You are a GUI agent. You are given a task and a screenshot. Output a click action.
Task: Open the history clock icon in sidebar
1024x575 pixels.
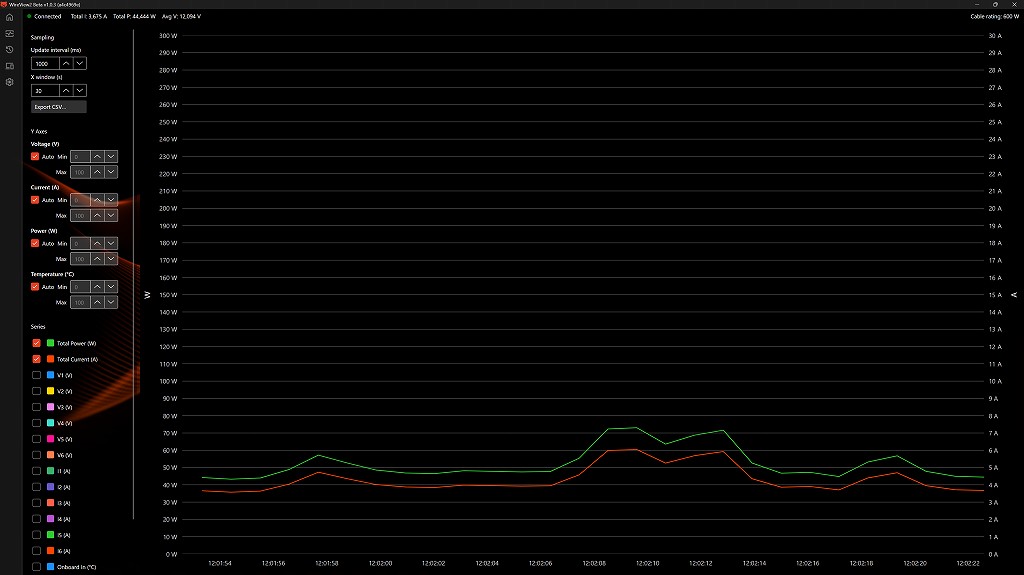pos(9,50)
